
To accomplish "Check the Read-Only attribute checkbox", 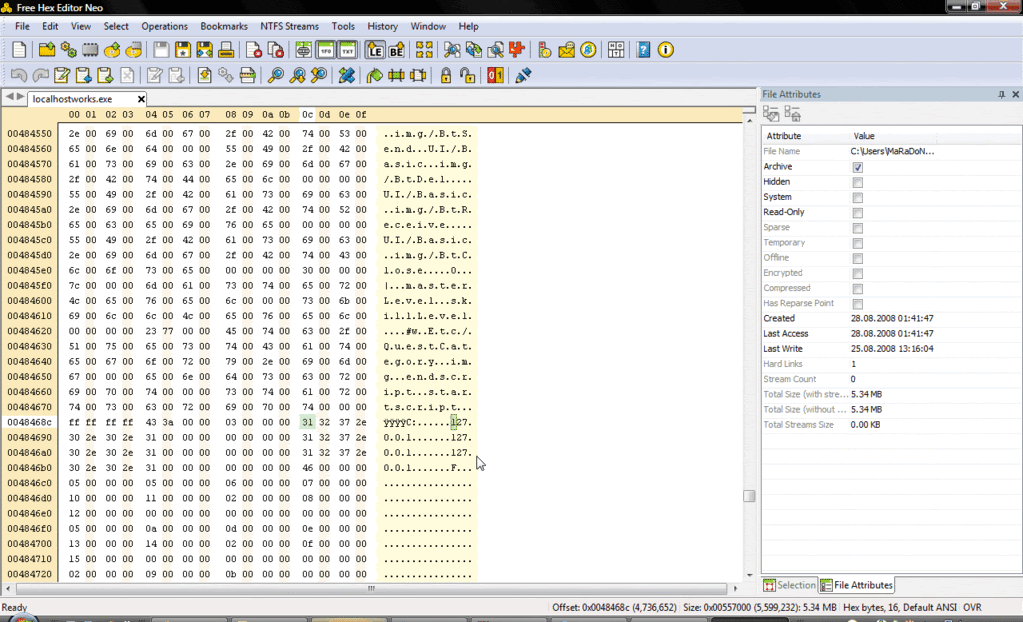I will click(x=857, y=212).
